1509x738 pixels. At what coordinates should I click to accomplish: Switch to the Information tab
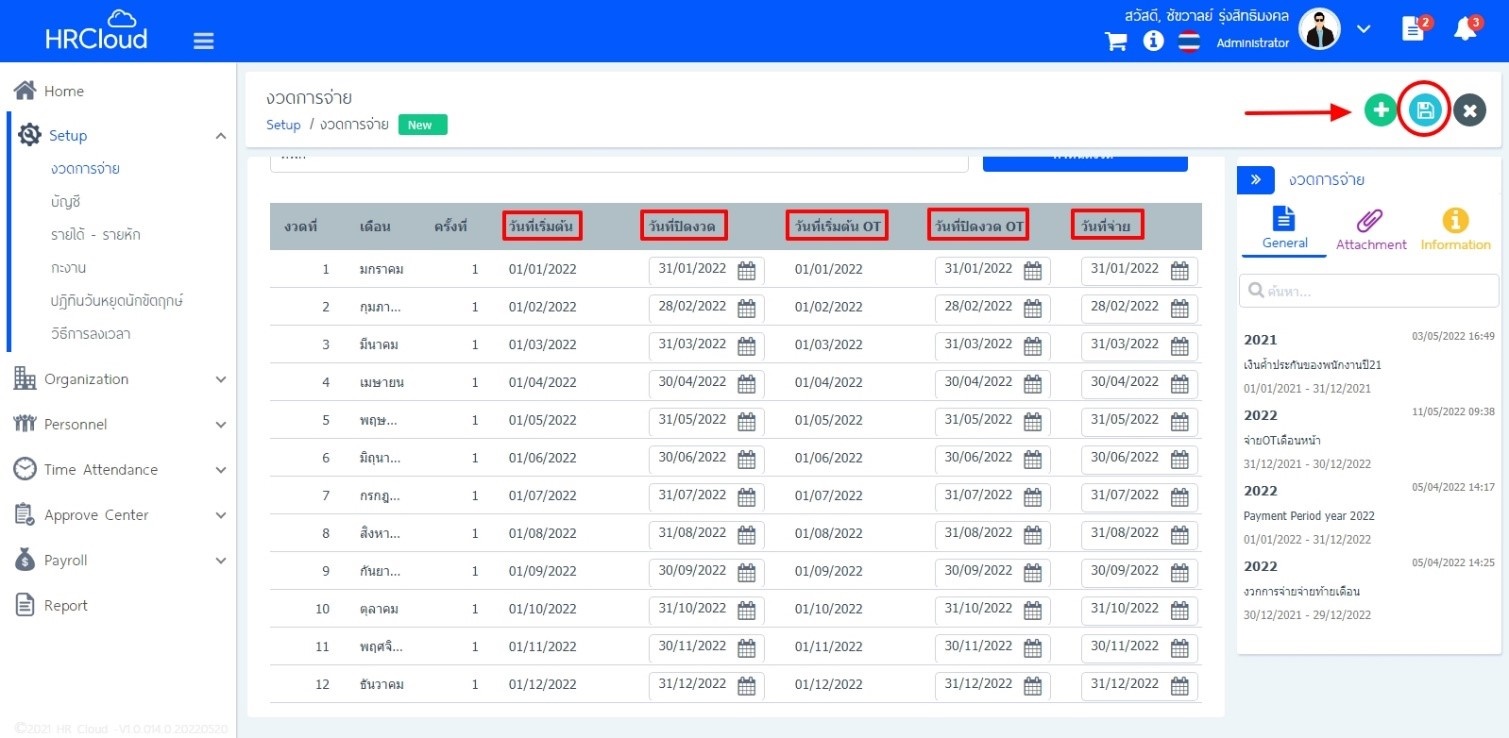click(x=1455, y=229)
